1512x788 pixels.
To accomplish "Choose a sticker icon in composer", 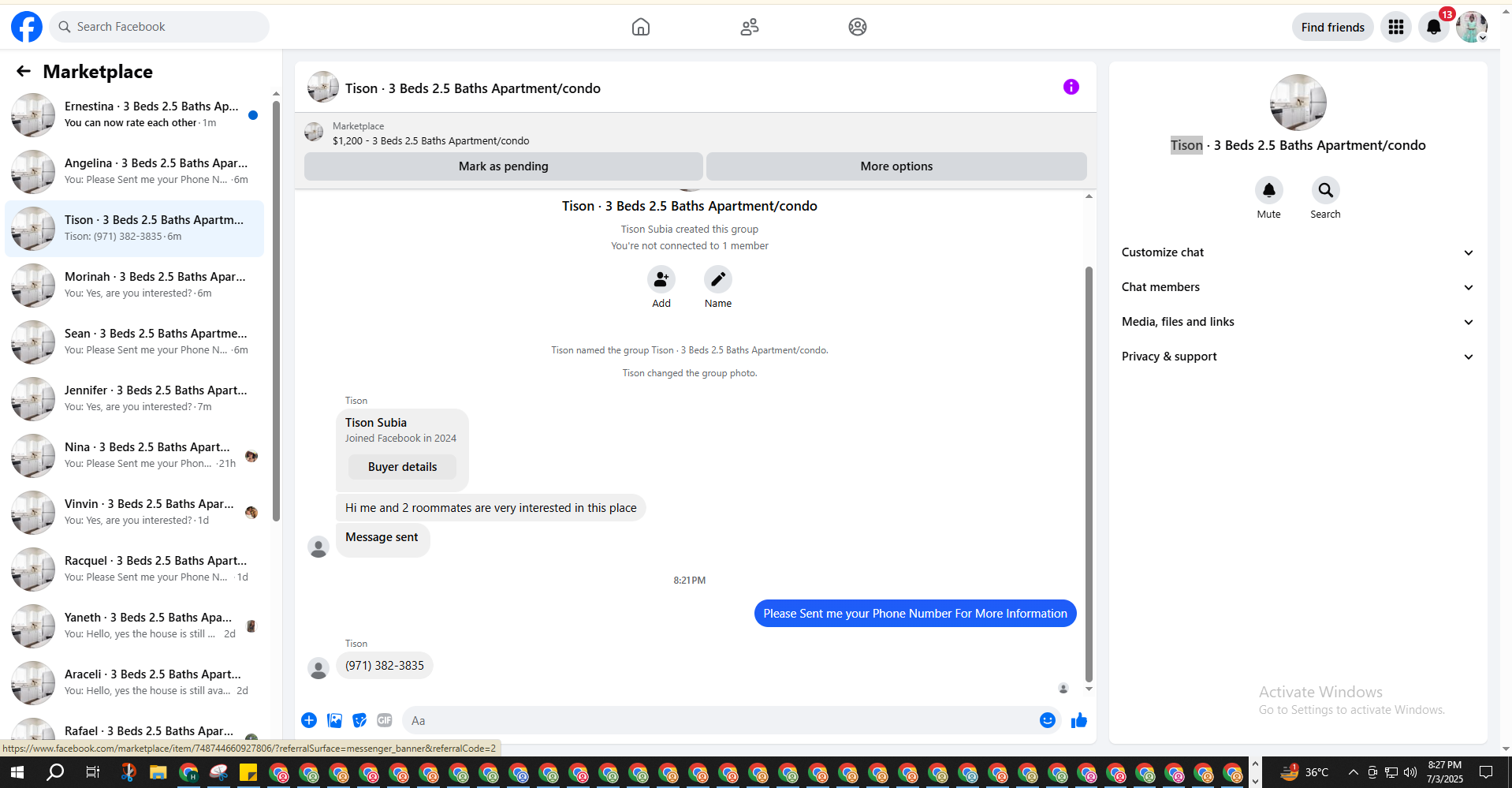I will click(359, 720).
